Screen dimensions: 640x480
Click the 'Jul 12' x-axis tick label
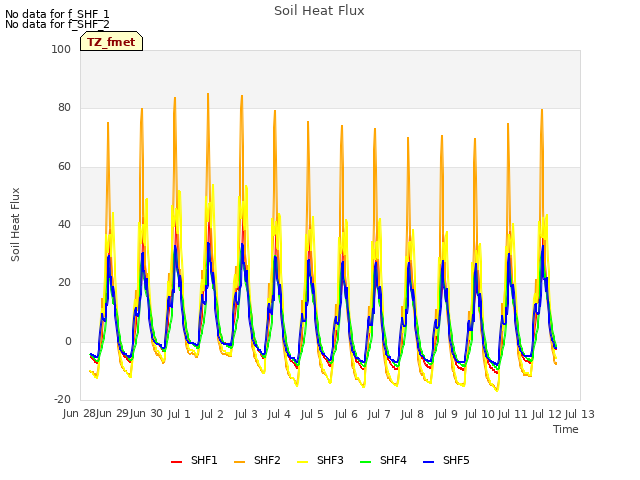pos(547,414)
